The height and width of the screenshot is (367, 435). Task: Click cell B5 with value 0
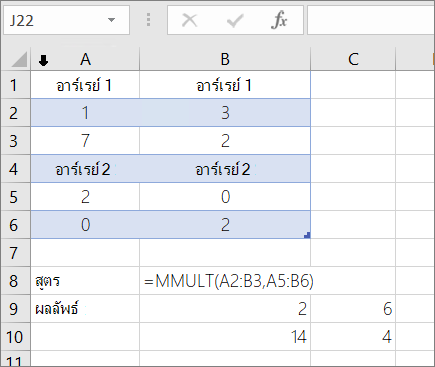coord(225,197)
